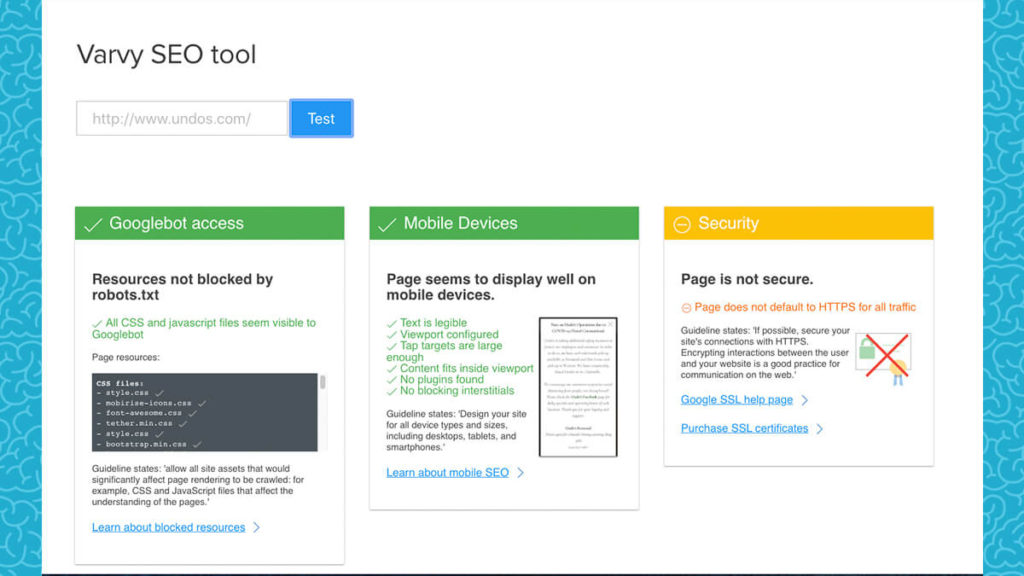This screenshot has width=1024, height=576.
Task: Click arrow beside Google SSL help page
Action: 805,400
